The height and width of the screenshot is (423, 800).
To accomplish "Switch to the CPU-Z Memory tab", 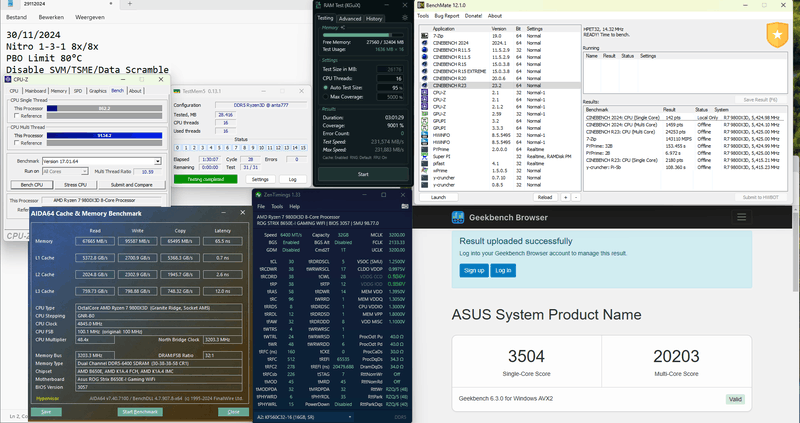I will (59, 91).
